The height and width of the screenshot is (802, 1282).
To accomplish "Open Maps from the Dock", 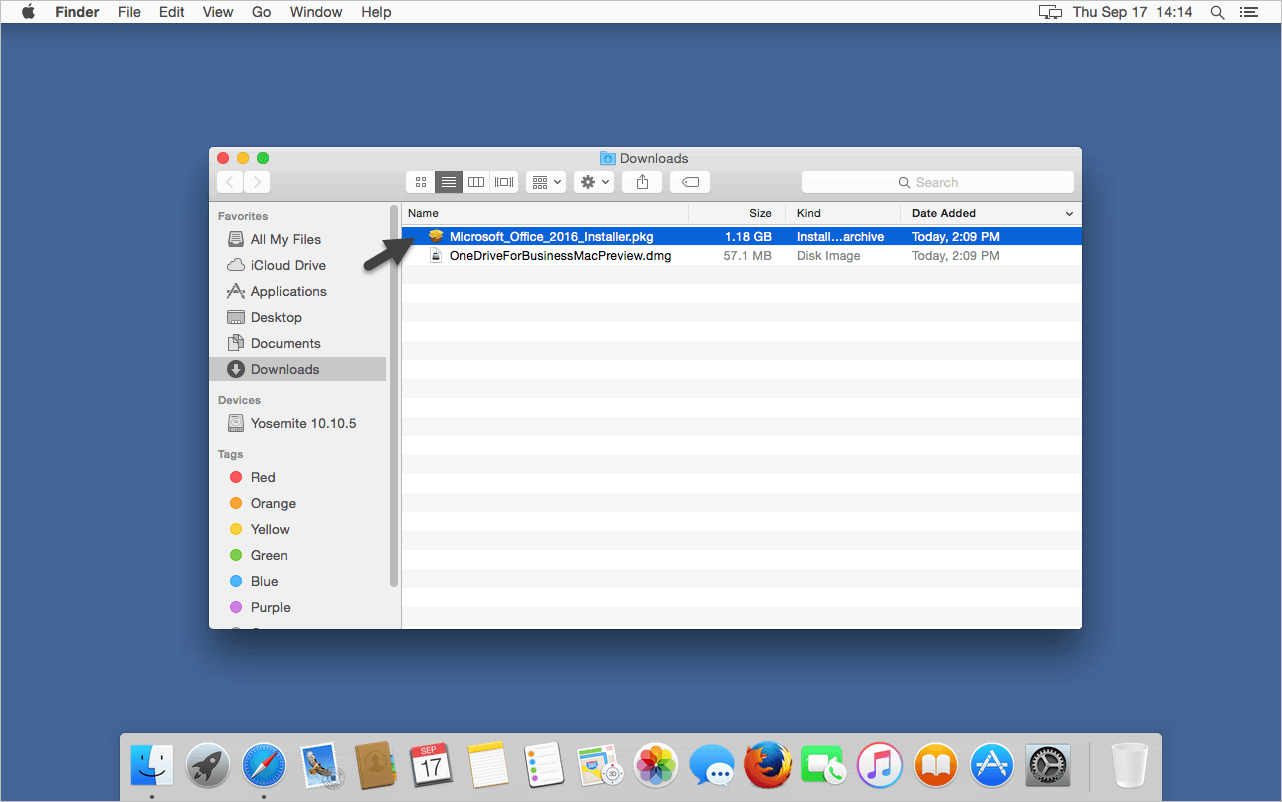I will point(600,767).
